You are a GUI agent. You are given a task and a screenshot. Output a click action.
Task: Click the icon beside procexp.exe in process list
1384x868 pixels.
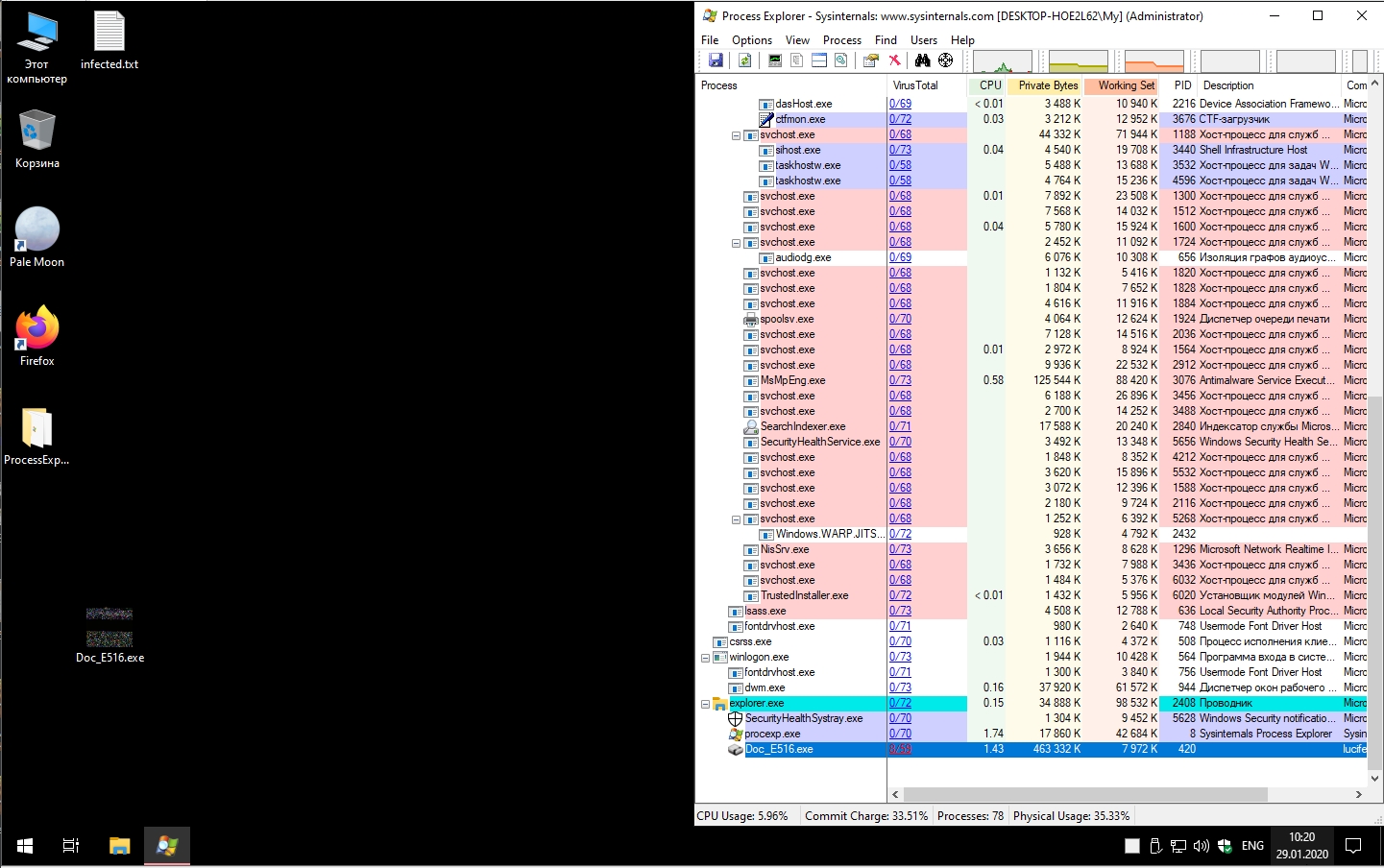pyautogui.click(x=736, y=734)
